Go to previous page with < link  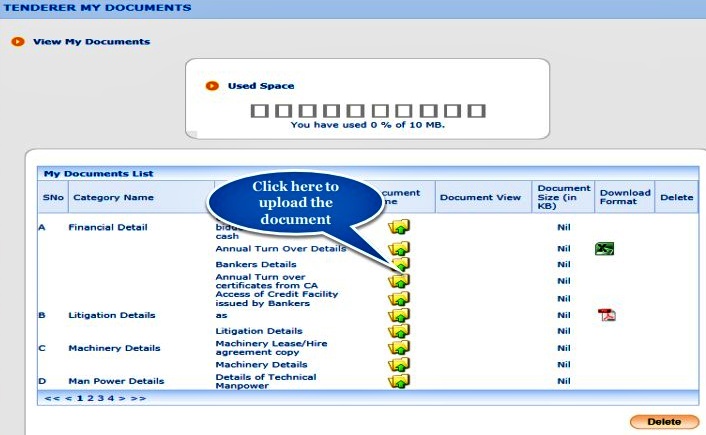click(68, 398)
